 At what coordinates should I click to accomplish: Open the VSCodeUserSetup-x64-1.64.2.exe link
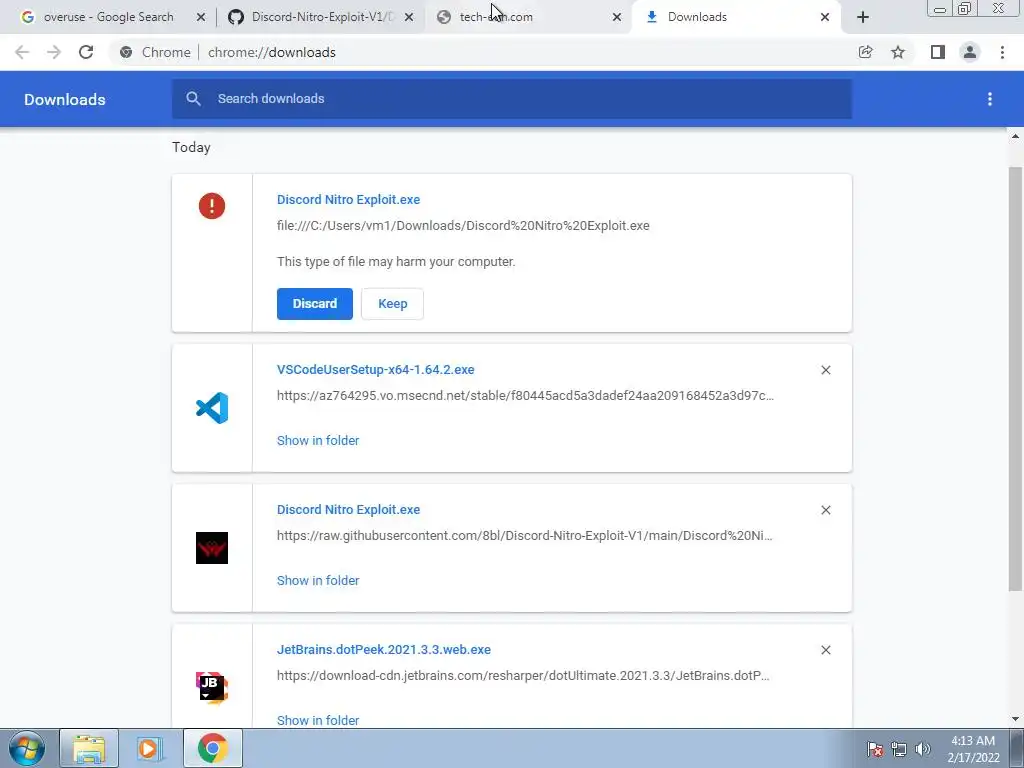coord(376,370)
